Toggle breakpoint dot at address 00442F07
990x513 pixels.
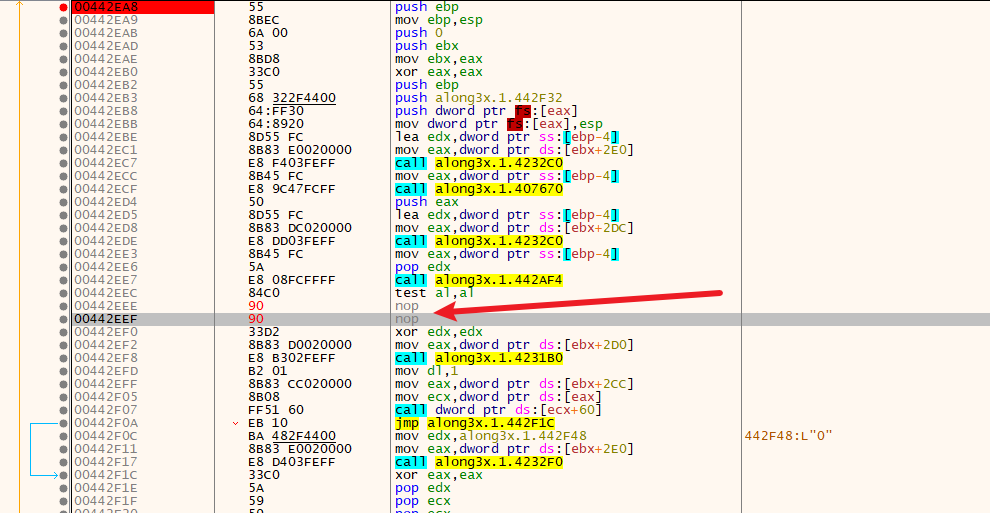point(63,410)
